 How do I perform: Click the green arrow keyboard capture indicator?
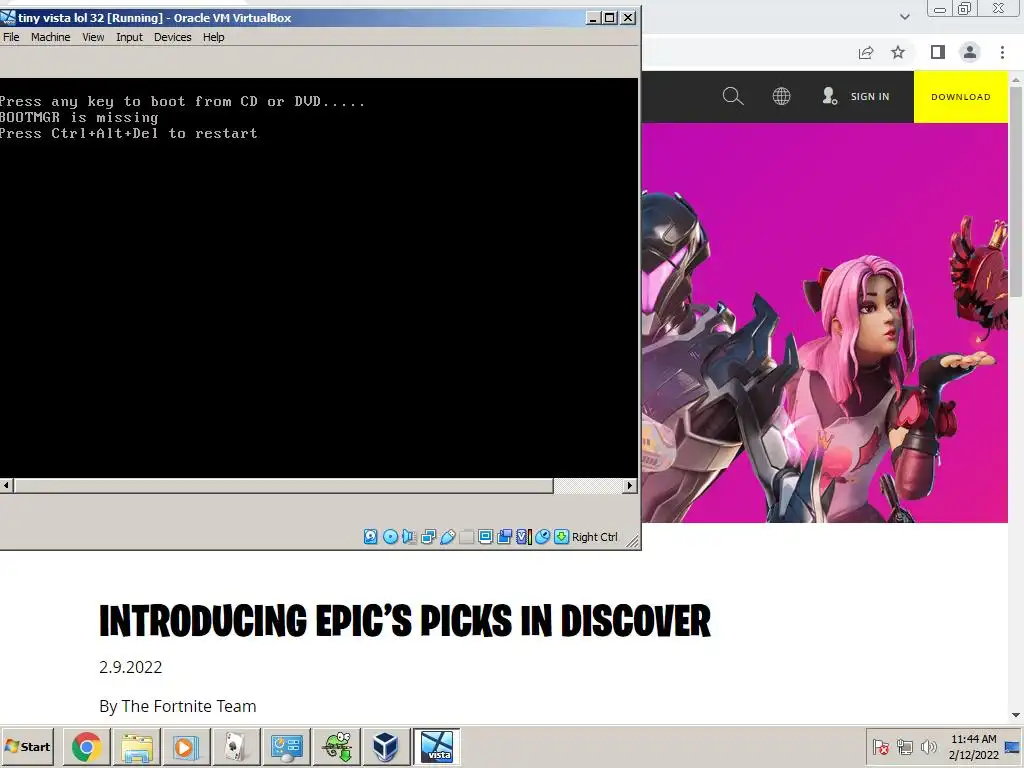point(562,537)
